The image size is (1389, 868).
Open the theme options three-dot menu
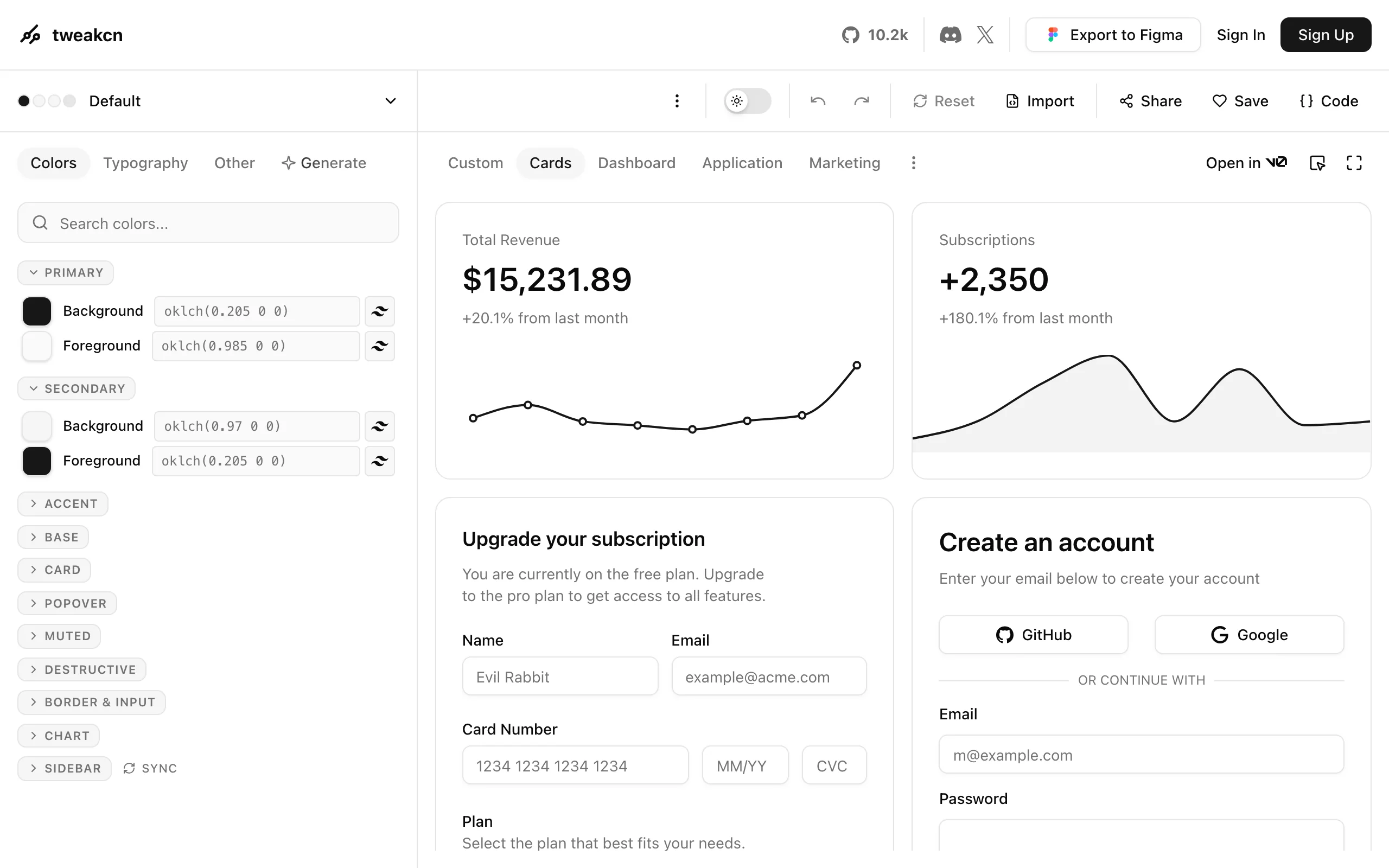pos(677,101)
